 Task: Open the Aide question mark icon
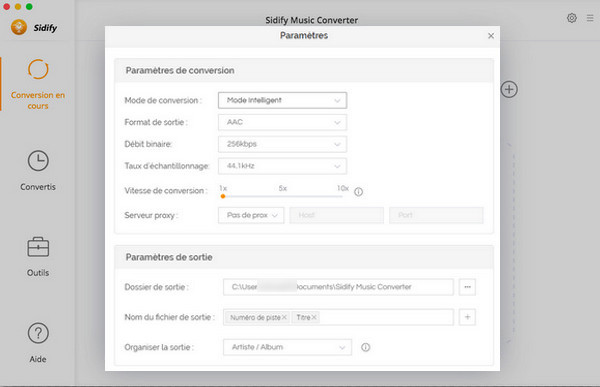(x=38, y=333)
